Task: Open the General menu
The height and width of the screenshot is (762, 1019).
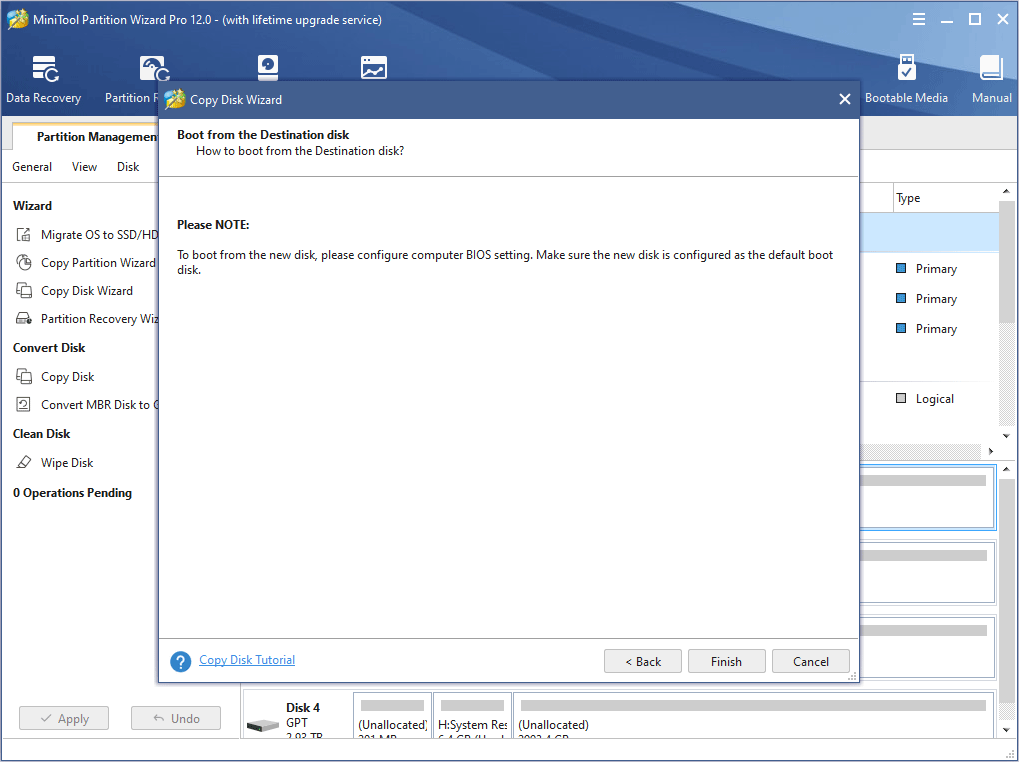Action: (32, 167)
